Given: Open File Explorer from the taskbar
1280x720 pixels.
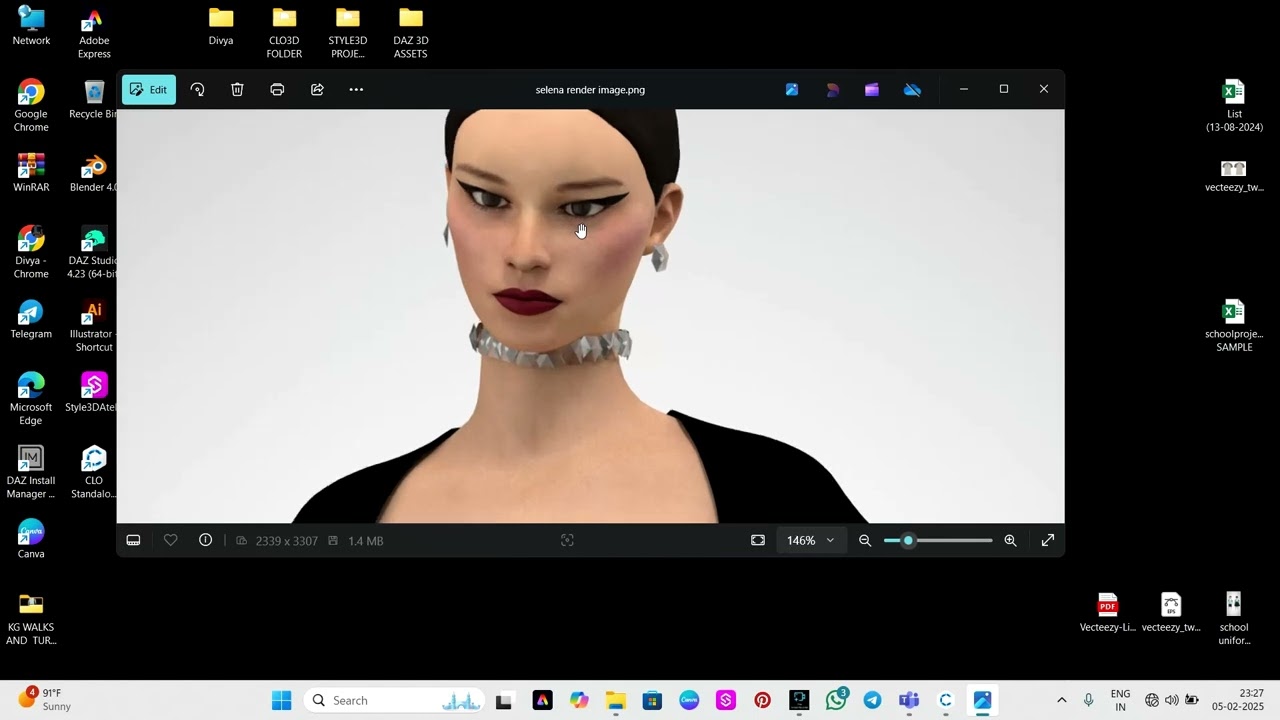Looking at the screenshot, I should tap(616, 700).
